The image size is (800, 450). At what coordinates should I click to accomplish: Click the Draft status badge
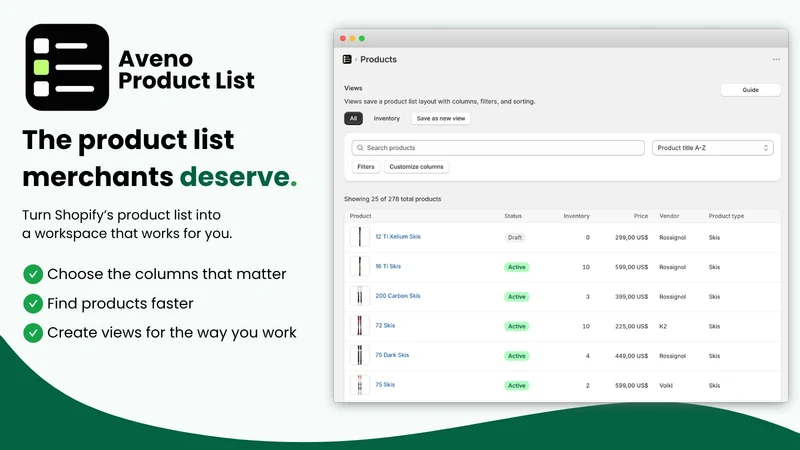[x=515, y=237]
